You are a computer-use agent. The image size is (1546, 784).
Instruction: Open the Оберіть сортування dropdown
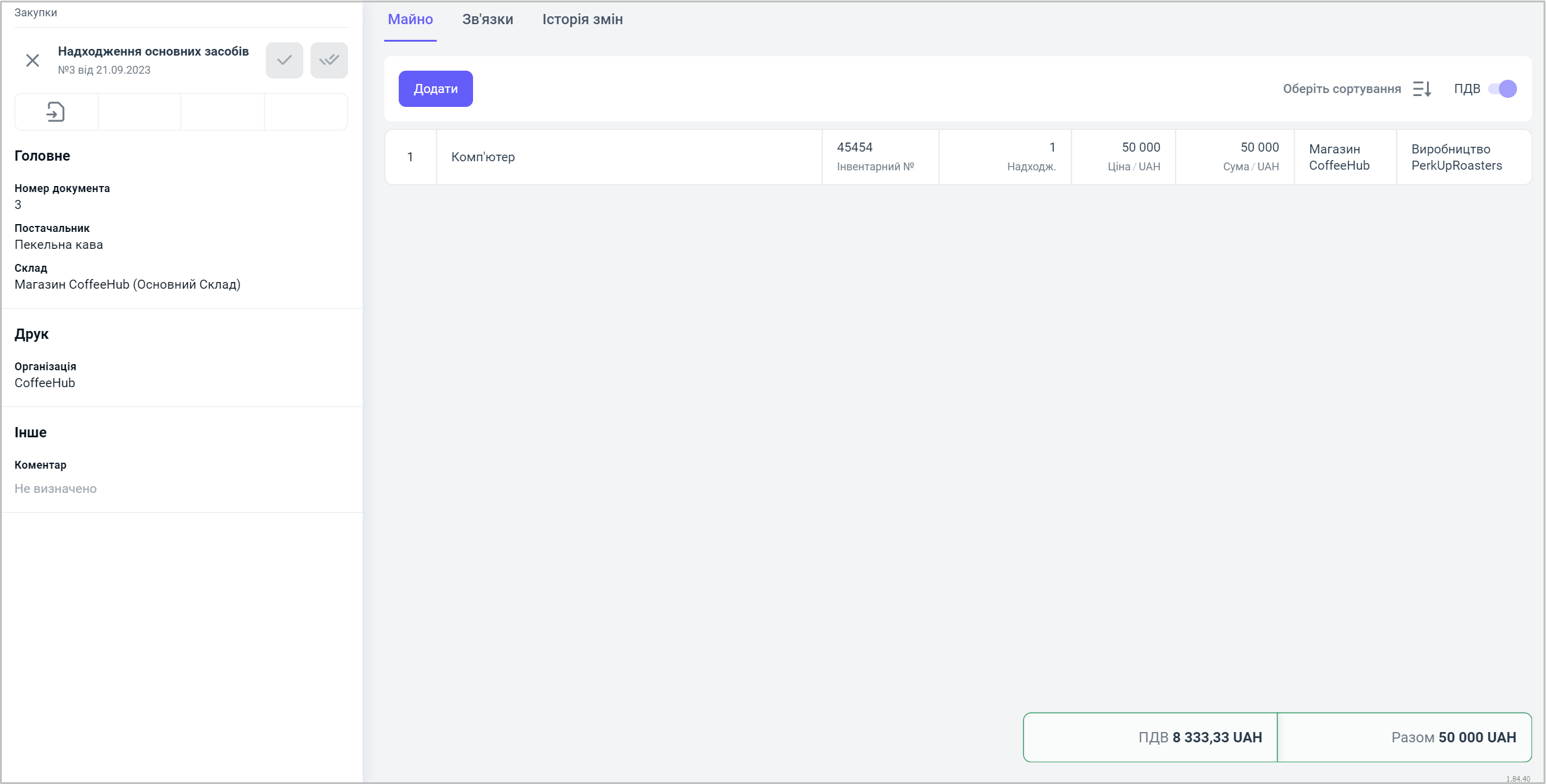point(1341,89)
